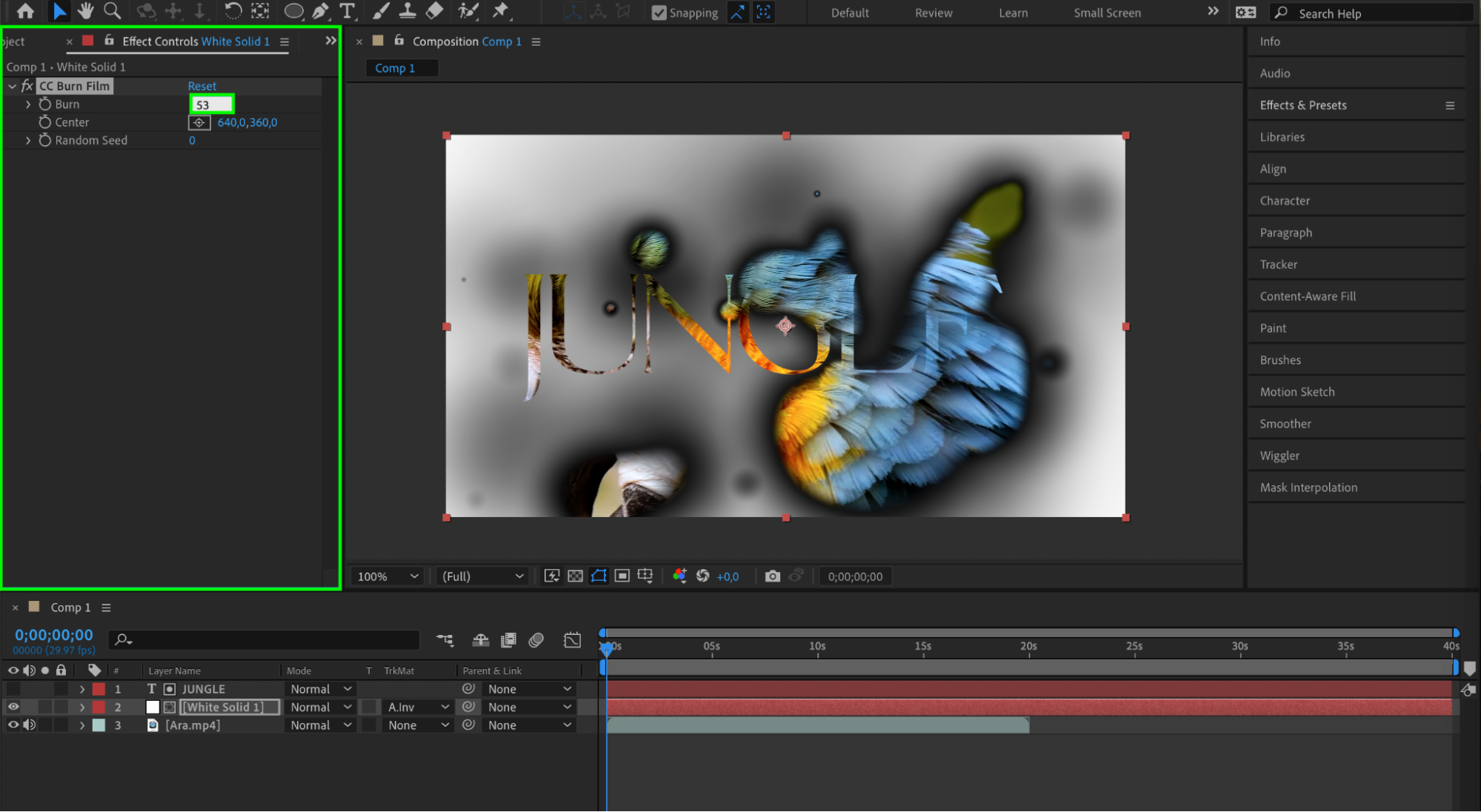Select the Hand tool
Screen dimensions: 1481x812
(x=85, y=11)
